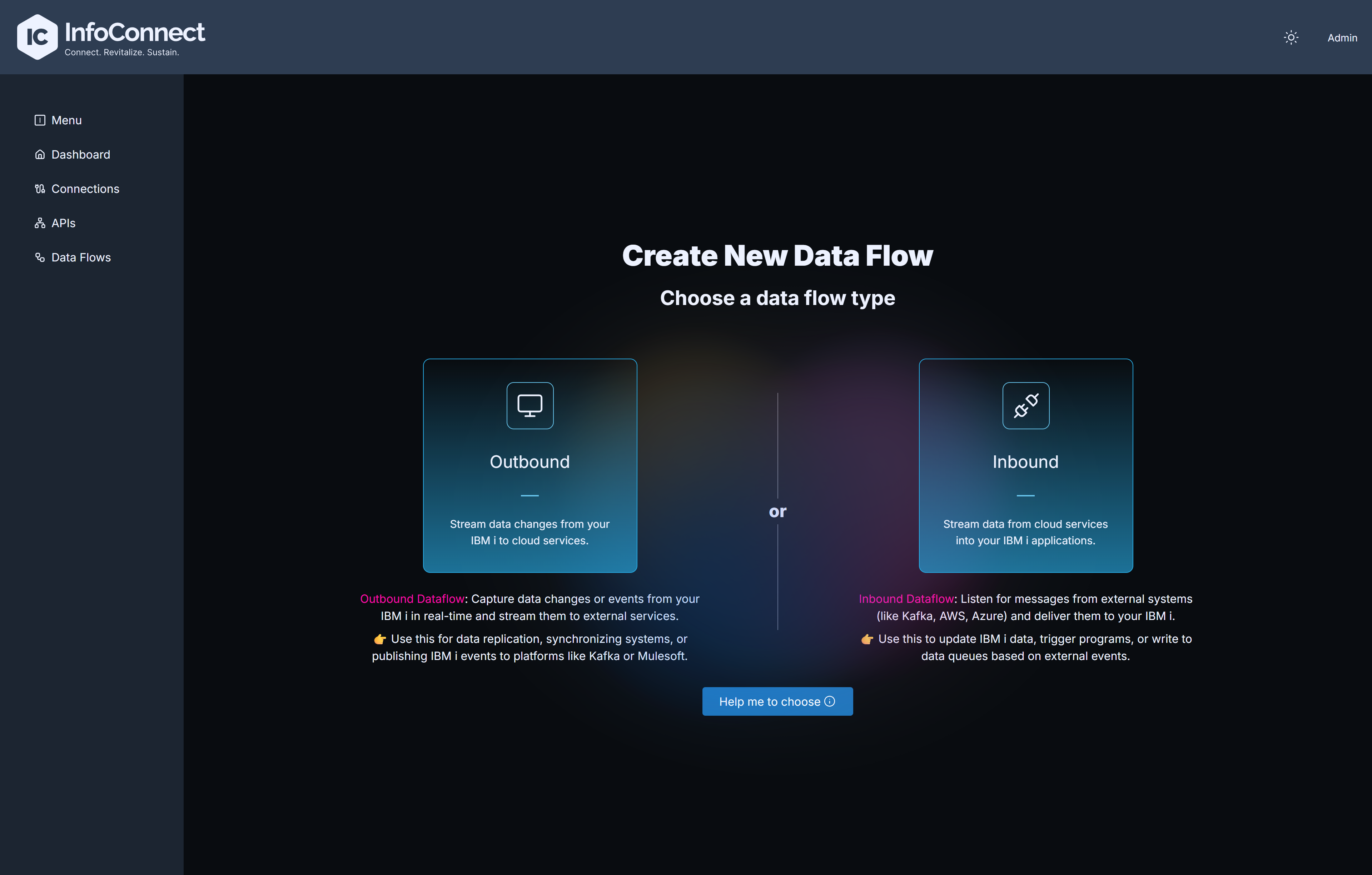This screenshot has height=875, width=1372.
Task: Click the pointing hand emoji under Outbound description
Action: (380, 639)
